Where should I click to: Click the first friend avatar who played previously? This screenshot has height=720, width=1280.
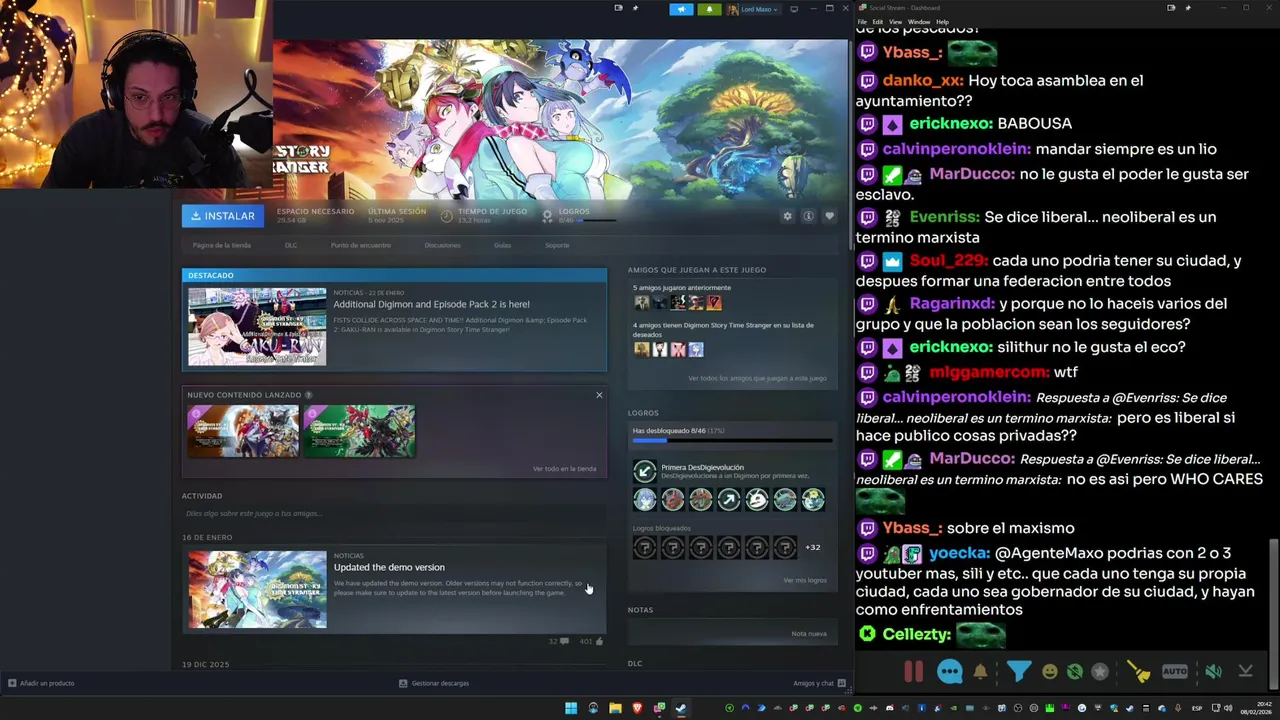(642, 302)
